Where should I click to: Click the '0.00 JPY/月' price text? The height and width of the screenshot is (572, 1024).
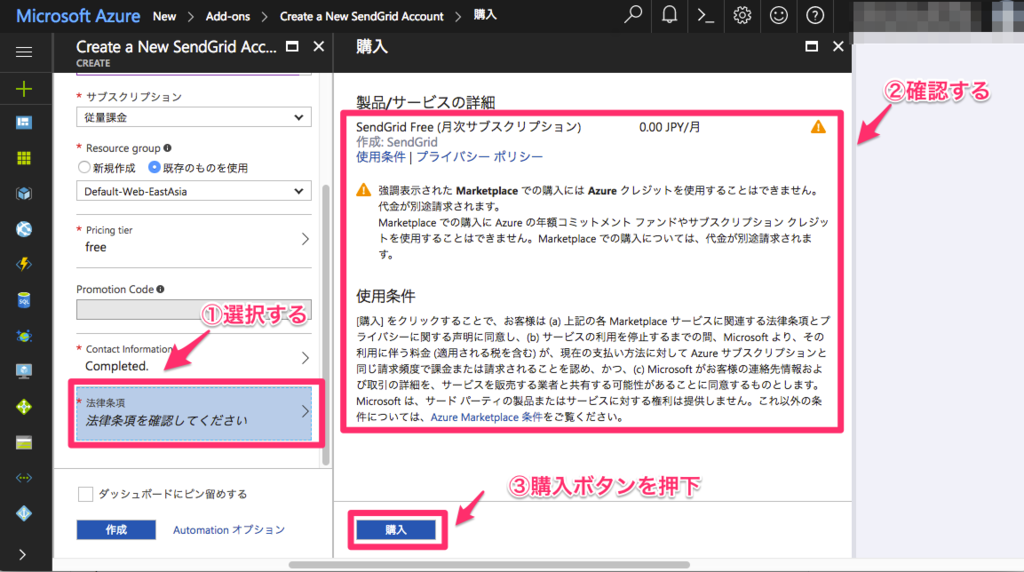(x=669, y=127)
